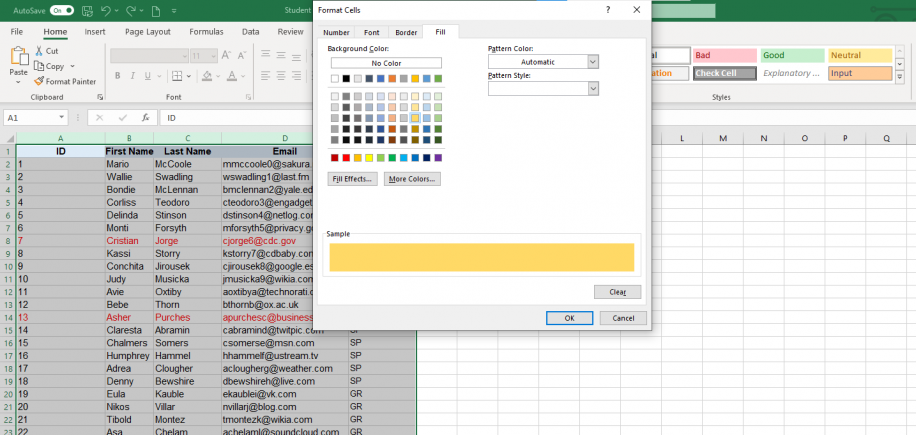Open the Pattern Style dropdown

tap(593, 88)
